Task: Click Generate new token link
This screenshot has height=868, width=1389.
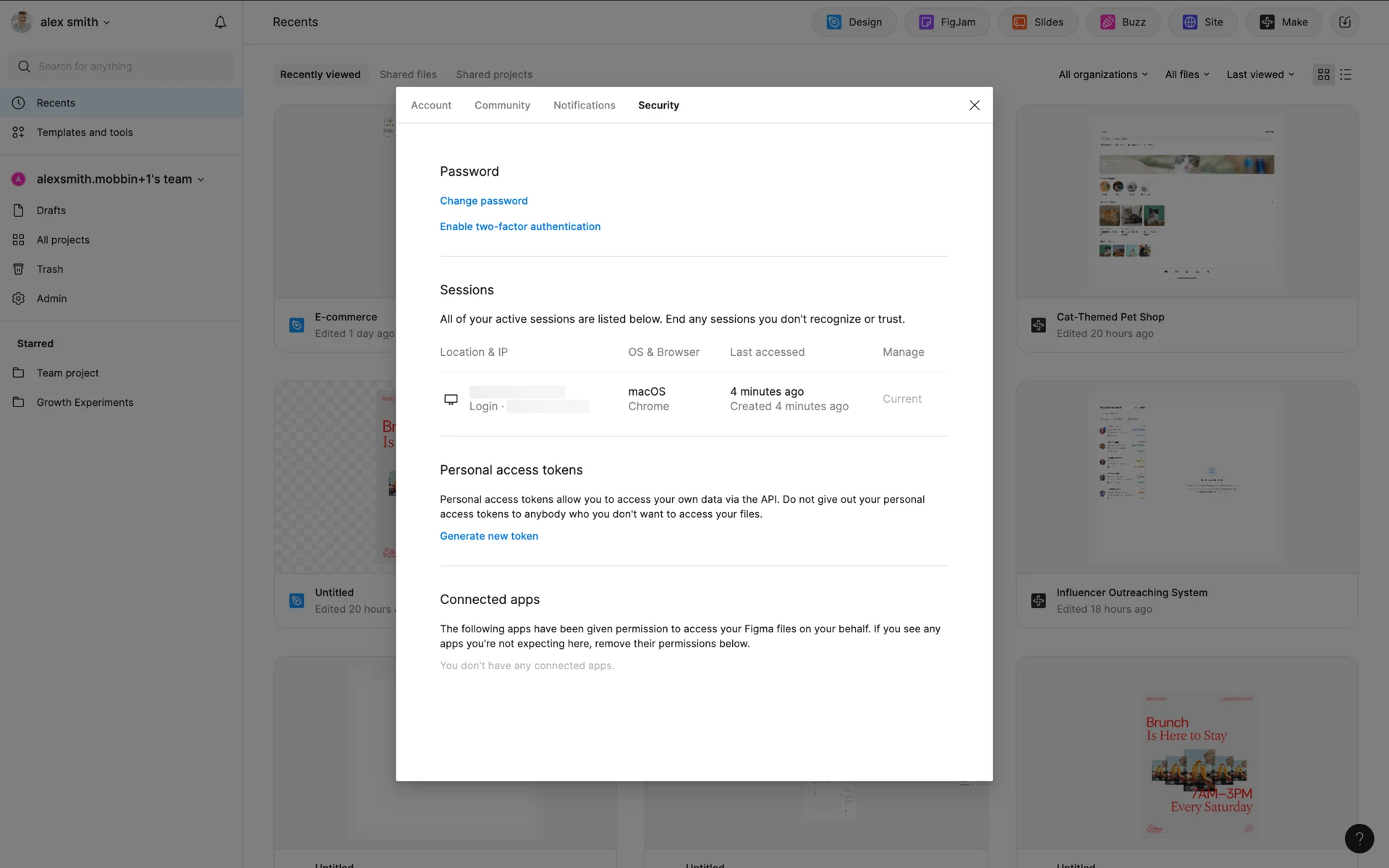Action: click(488, 536)
